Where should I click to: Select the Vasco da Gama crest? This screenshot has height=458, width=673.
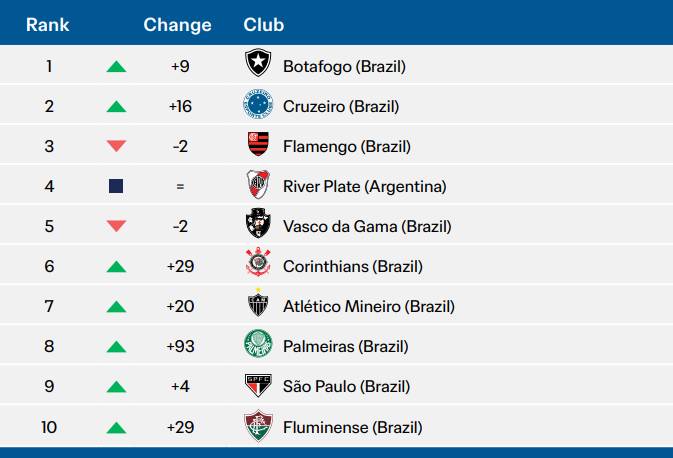(258, 226)
